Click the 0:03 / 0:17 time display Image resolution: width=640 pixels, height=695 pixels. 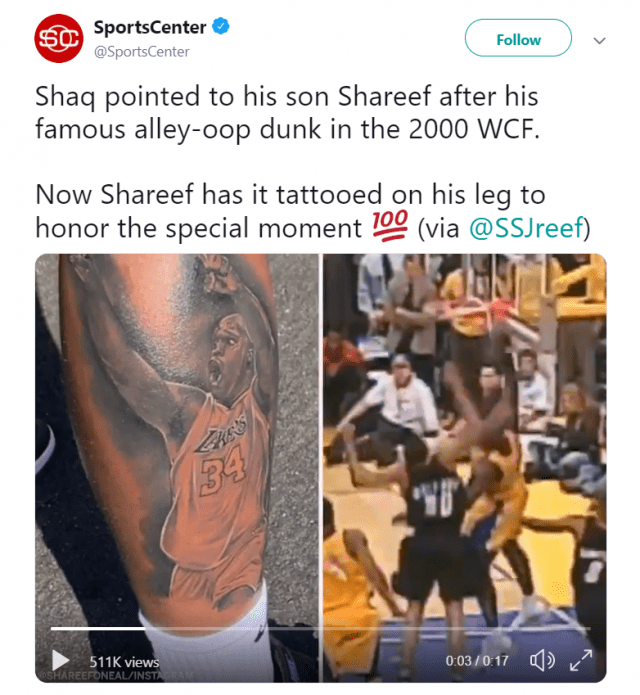[x=477, y=661]
